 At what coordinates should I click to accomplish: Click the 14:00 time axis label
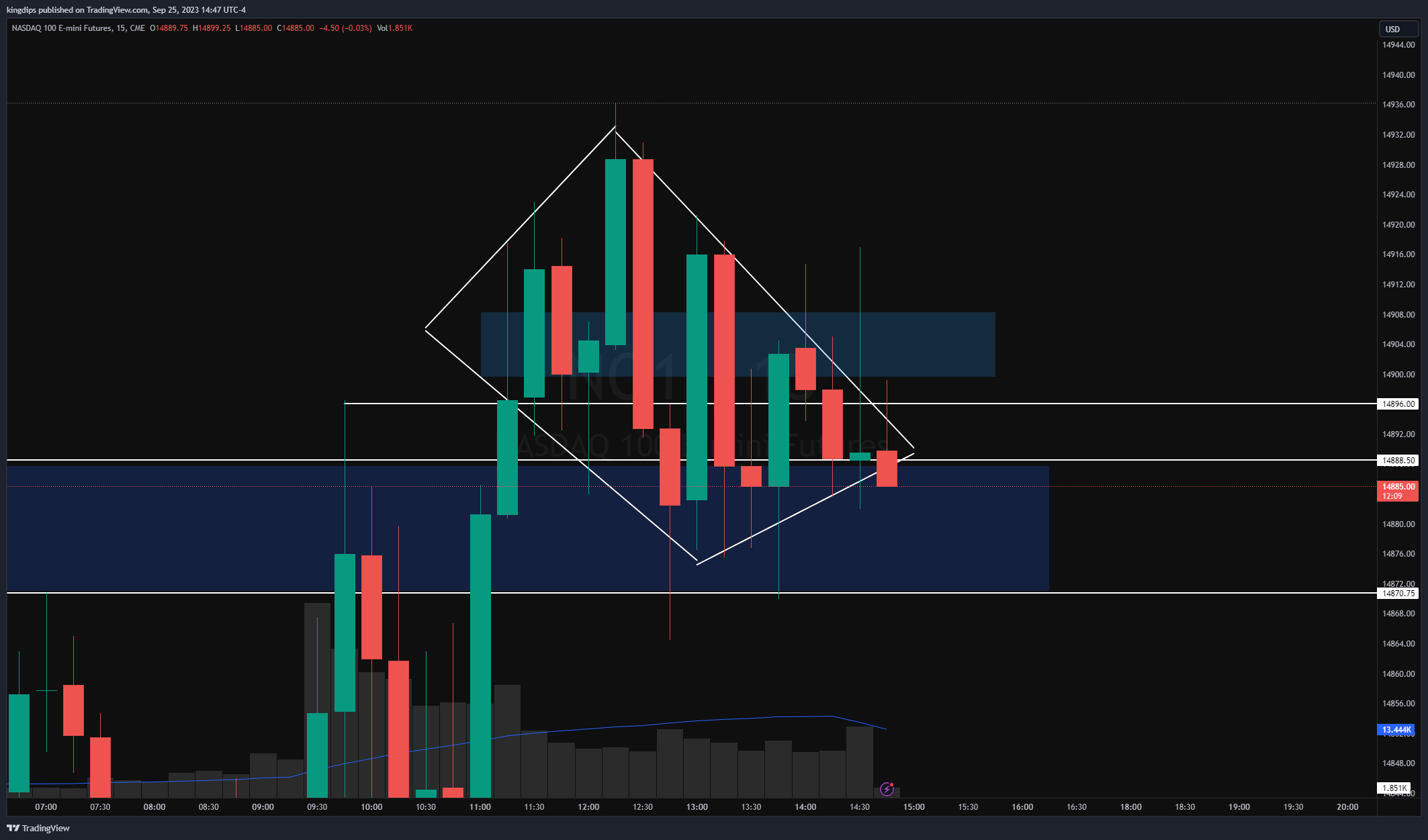[x=805, y=806]
